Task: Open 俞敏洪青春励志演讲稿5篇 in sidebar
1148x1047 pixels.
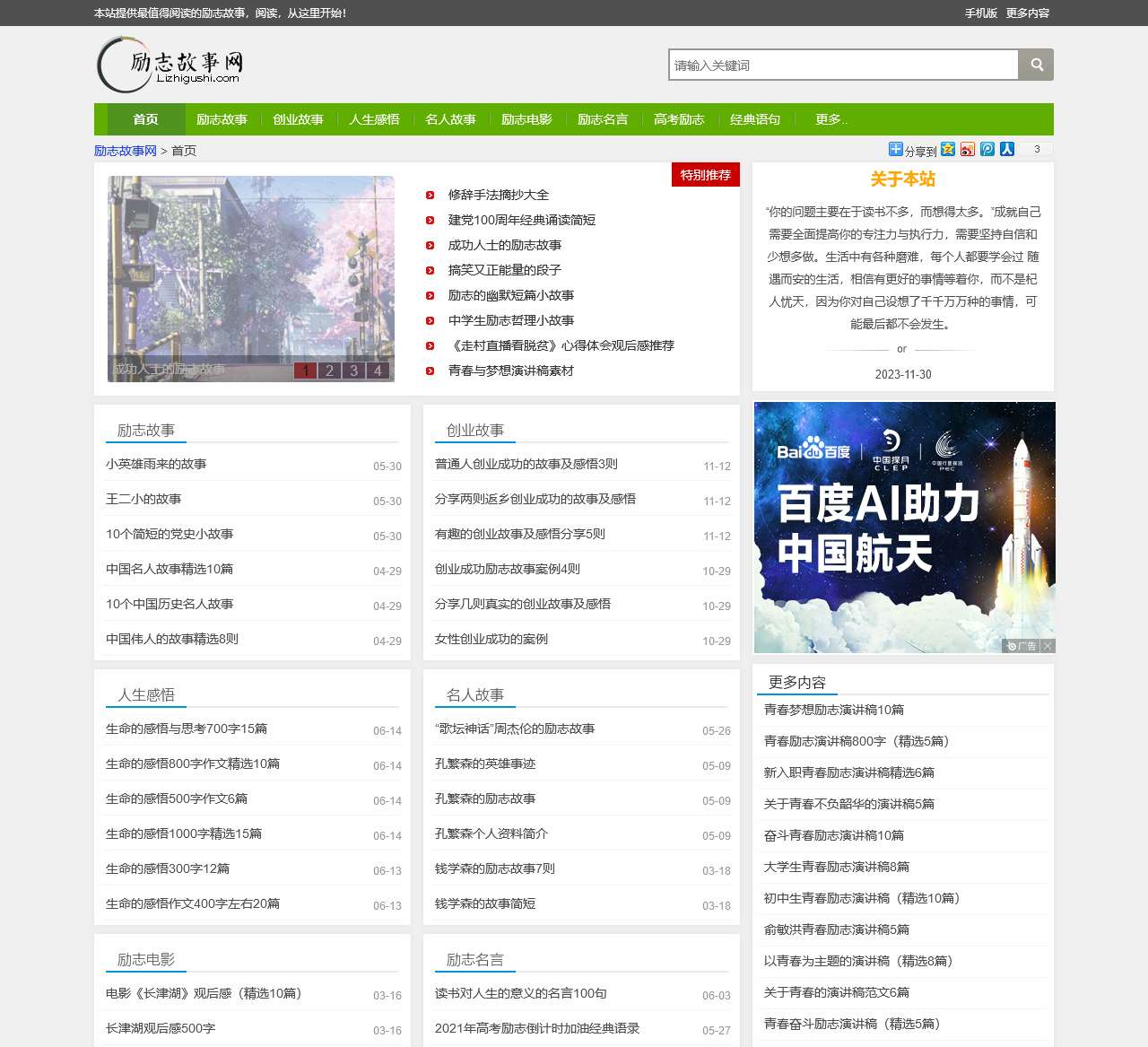Action: point(837,929)
